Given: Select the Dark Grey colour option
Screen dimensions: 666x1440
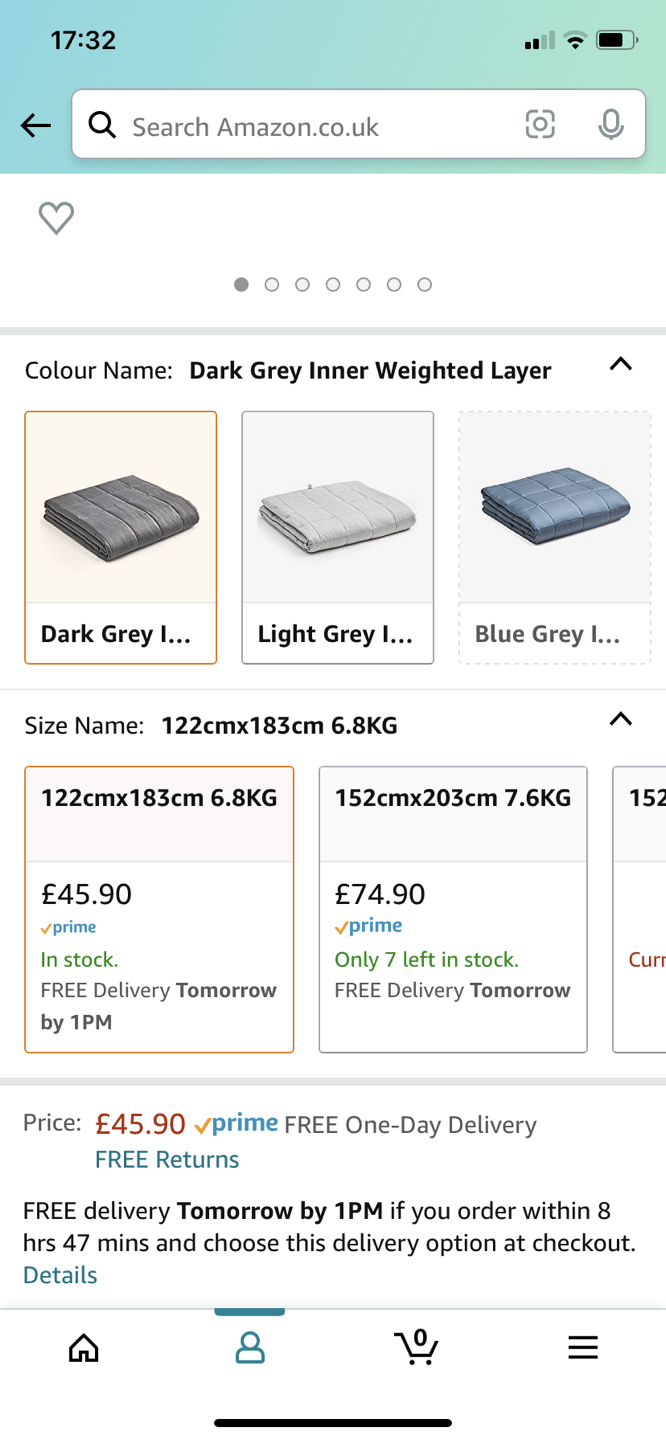Looking at the screenshot, I should pyautogui.click(x=121, y=537).
